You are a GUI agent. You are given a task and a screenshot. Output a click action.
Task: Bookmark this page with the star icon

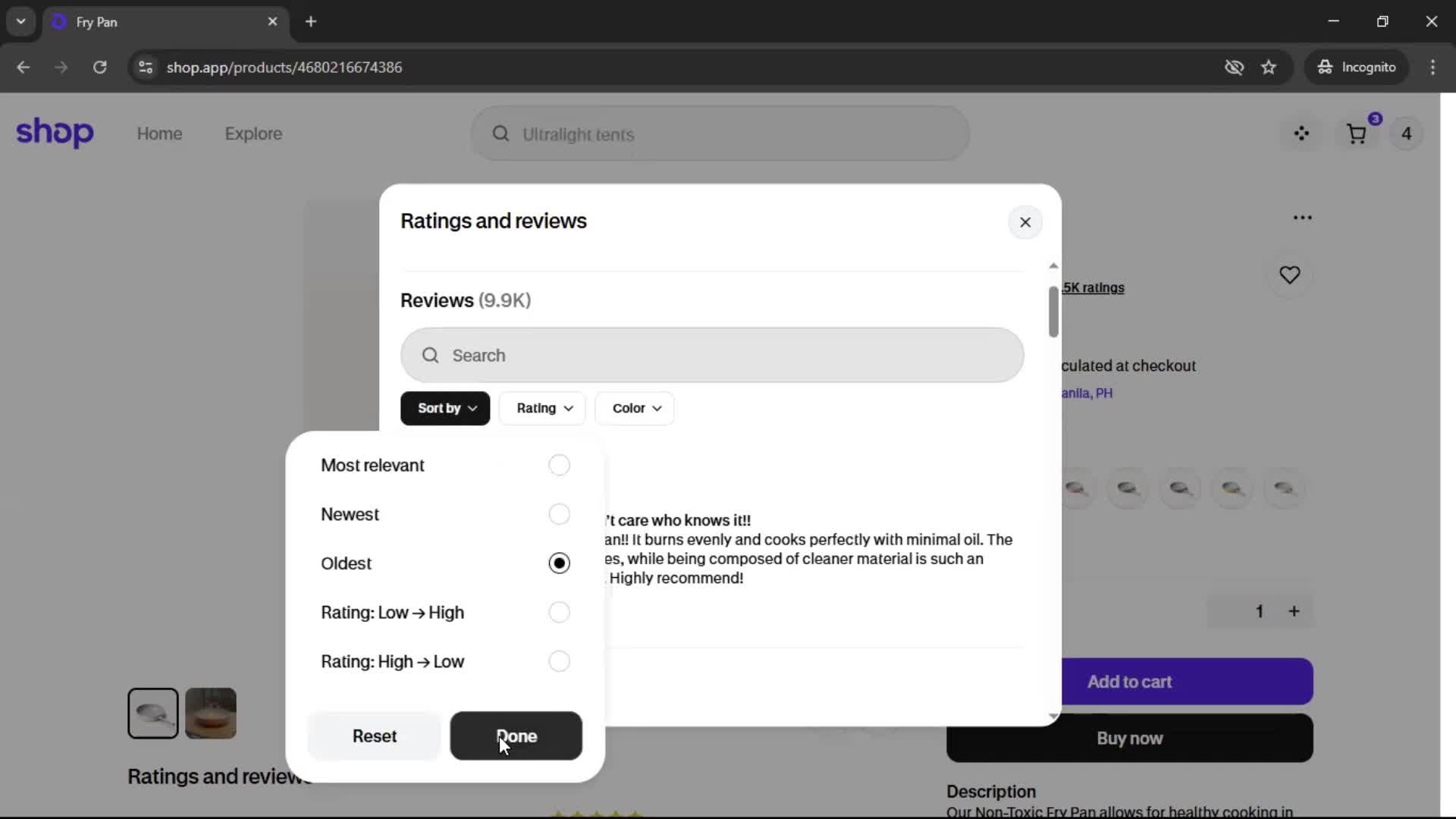[1269, 67]
